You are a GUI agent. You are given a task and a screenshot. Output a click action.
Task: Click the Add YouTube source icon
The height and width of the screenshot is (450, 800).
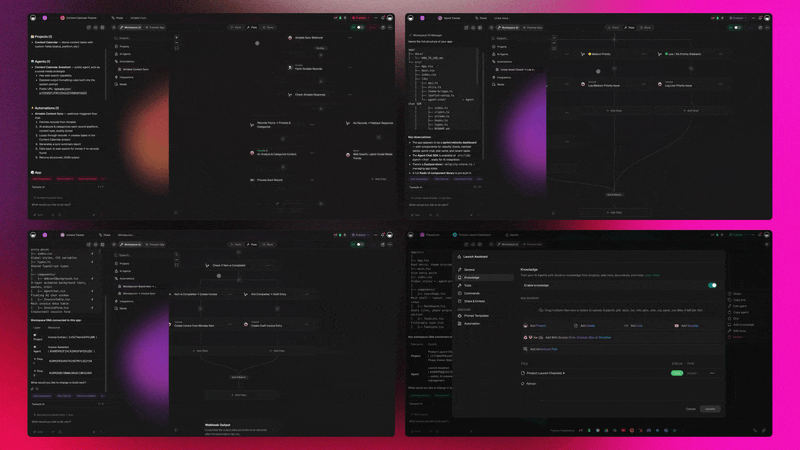[x=677, y=325]
